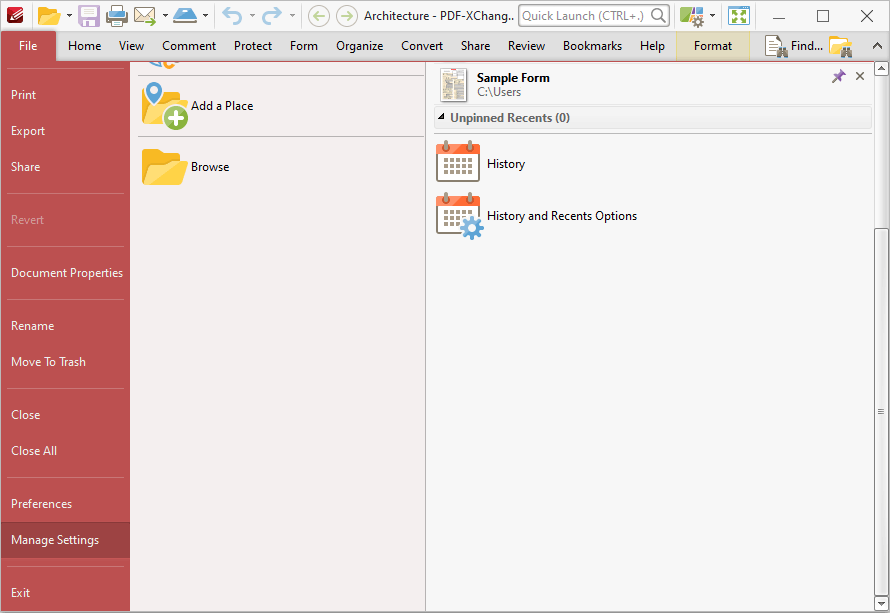This screenshot has width=890, height=613.
Task: Collapse the ribbon with the up chevron
Action: (x=877, y=47)
